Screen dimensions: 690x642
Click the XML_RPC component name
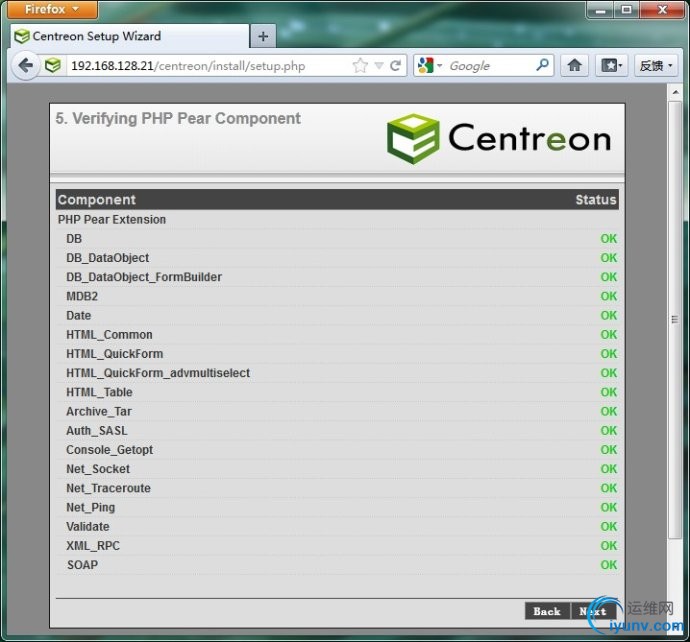click(x=93, y=546)
